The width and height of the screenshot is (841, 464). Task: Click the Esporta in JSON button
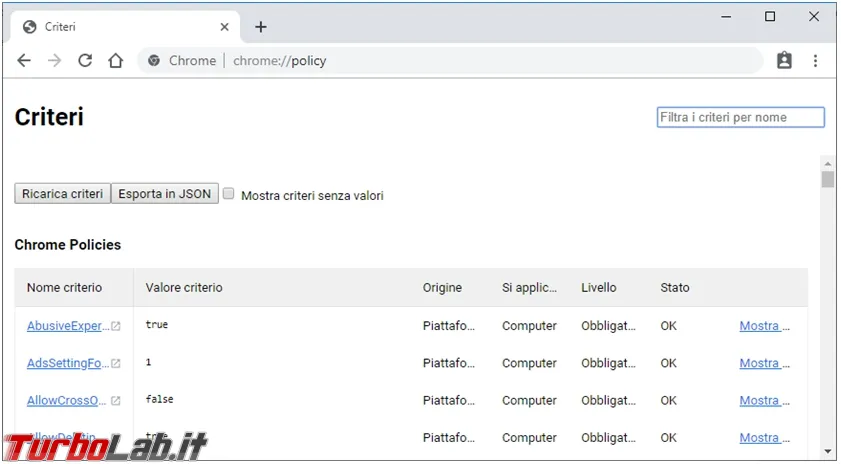[x=165, y=194]
